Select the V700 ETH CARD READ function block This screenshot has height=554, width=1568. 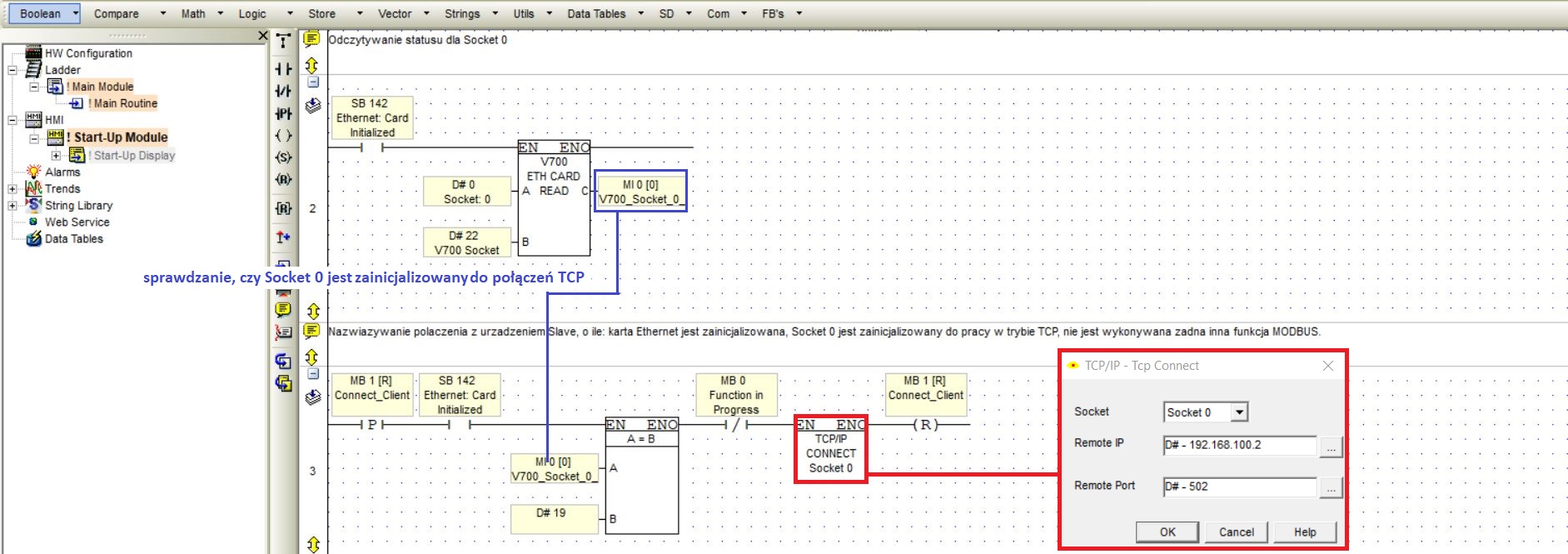pos(554,197)
